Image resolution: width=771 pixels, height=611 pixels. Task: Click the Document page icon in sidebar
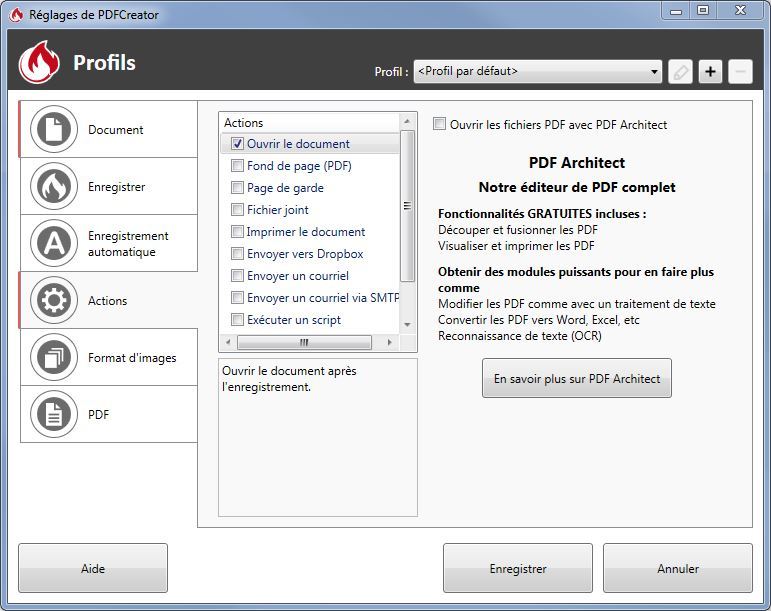(54, 129)
